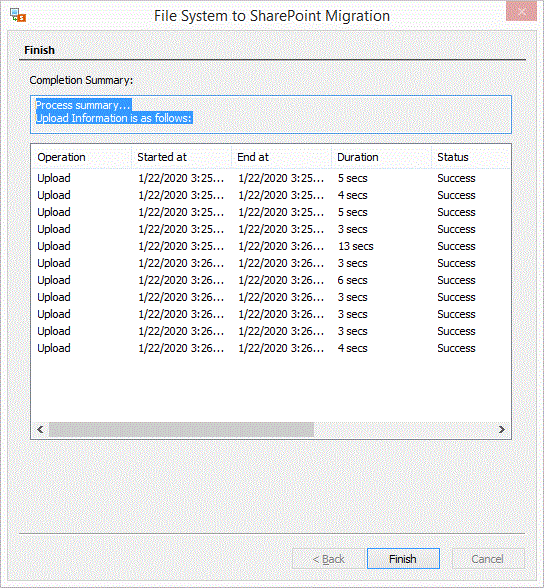
Task: Click the Finish page heading
Action: click(x=39, y=50)
